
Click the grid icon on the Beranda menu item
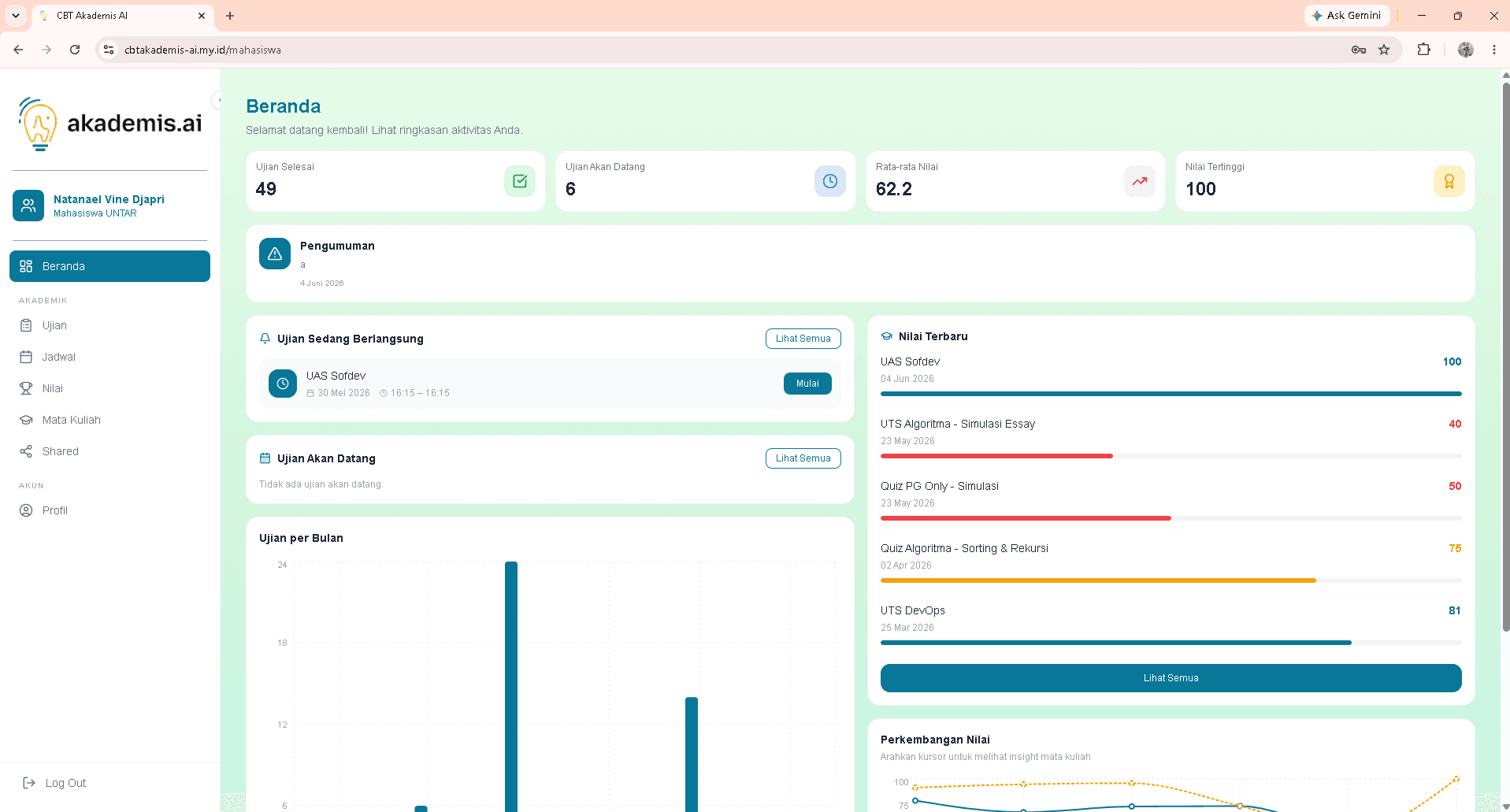pos(26,266)
